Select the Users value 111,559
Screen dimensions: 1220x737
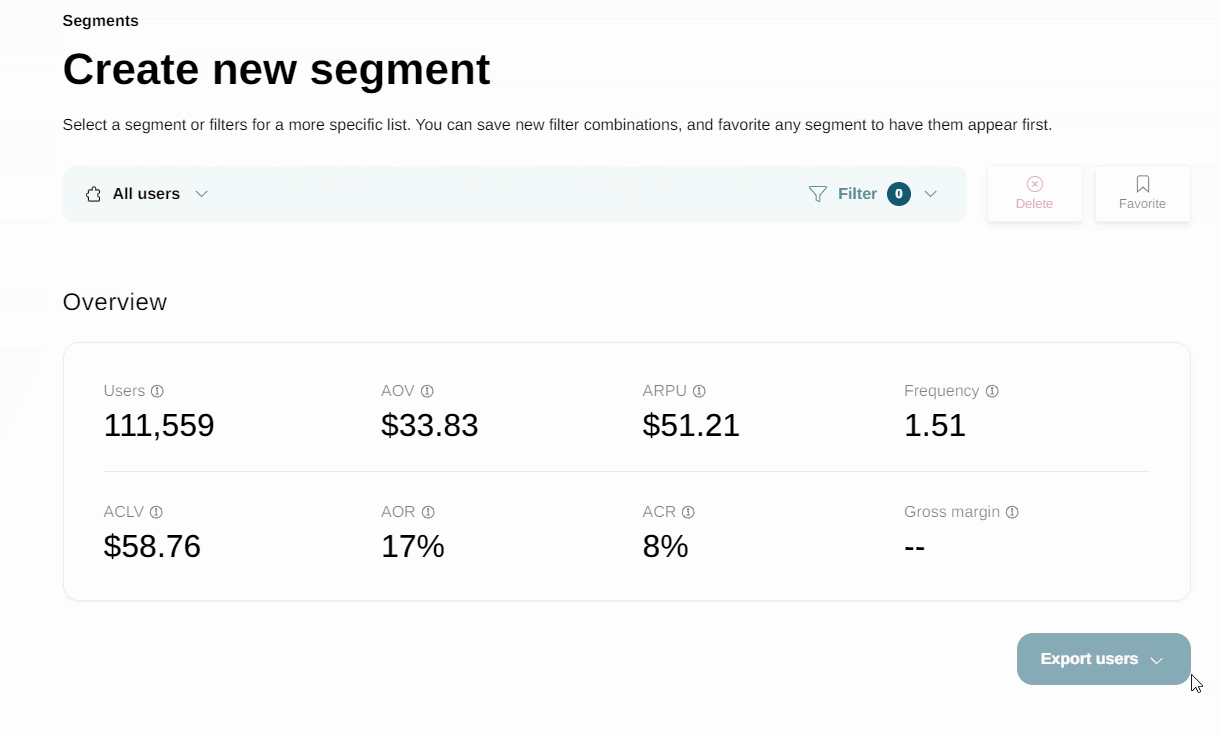(159, 426)
